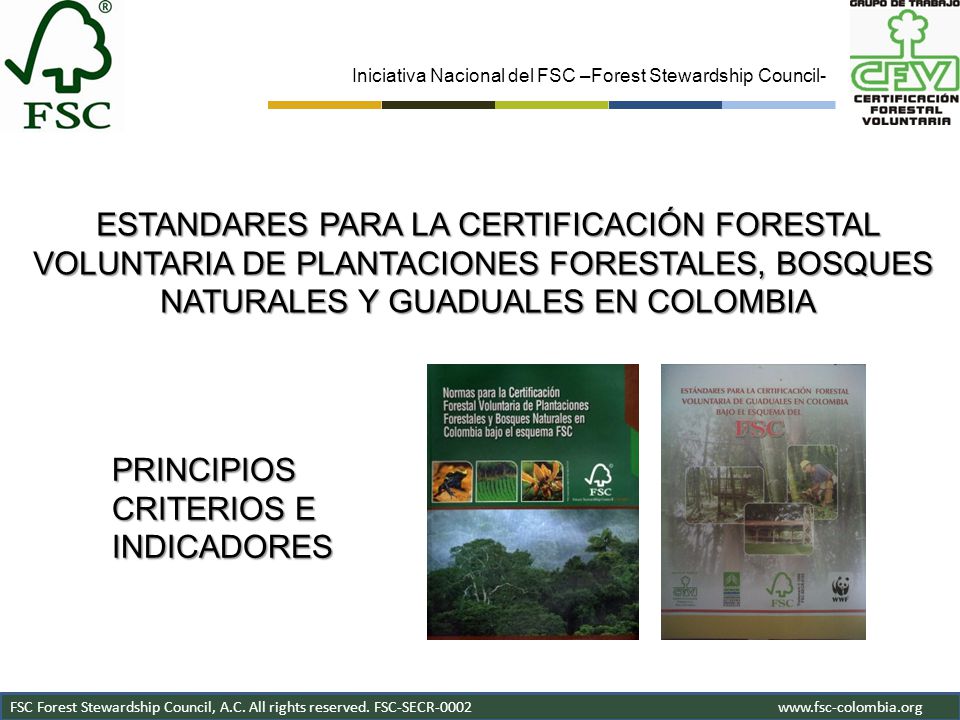Click the worker photo on the Guaduales cover
This screenshot has width=960, height=720.
coord(812,482)
